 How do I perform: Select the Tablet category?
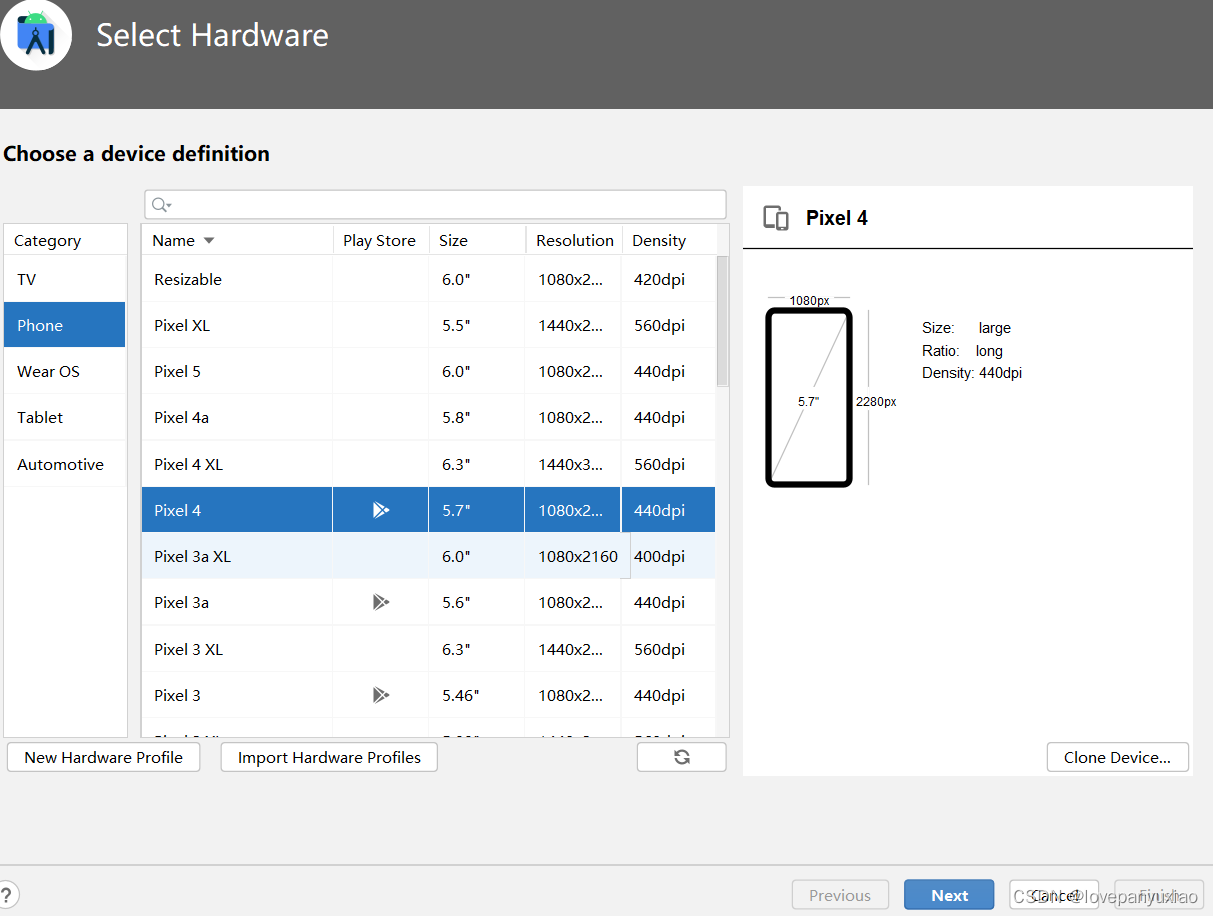(x=65, y=417)
